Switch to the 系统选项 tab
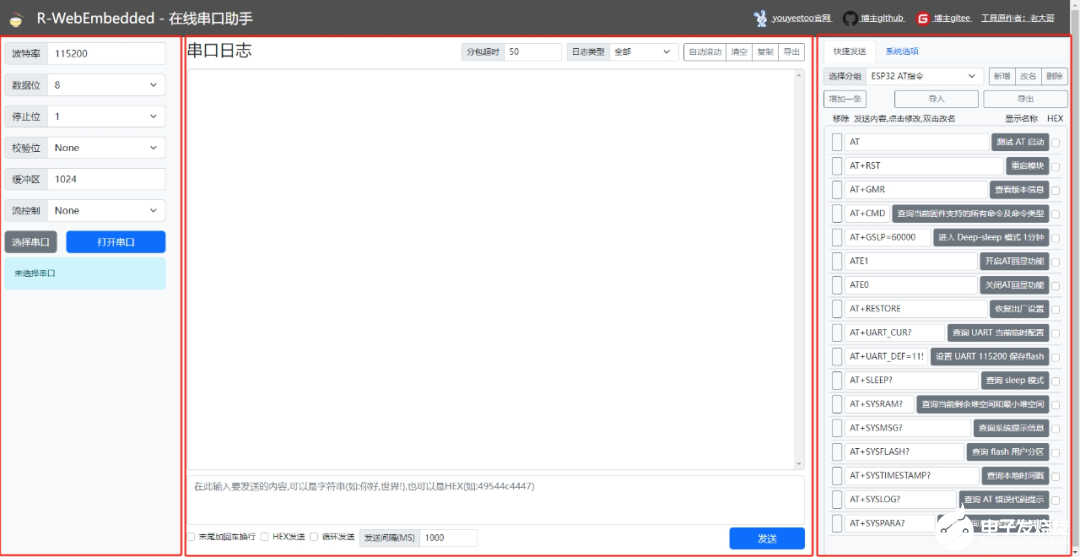This screenshot has height=557, width=1080. click(901, 52)
